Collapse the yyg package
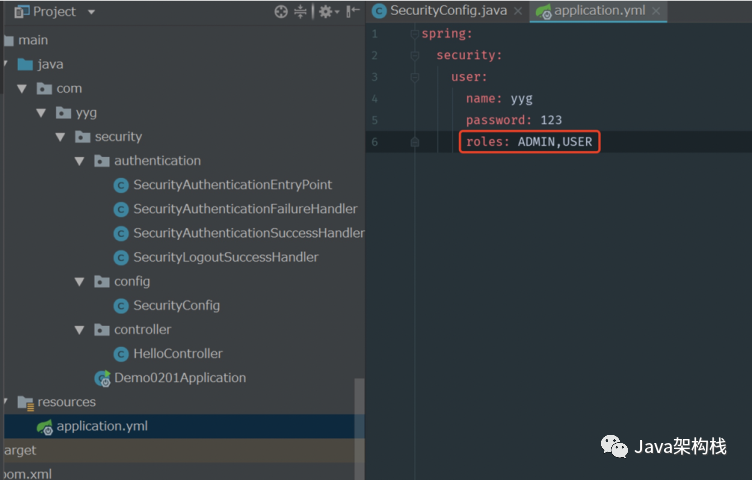 41,113
